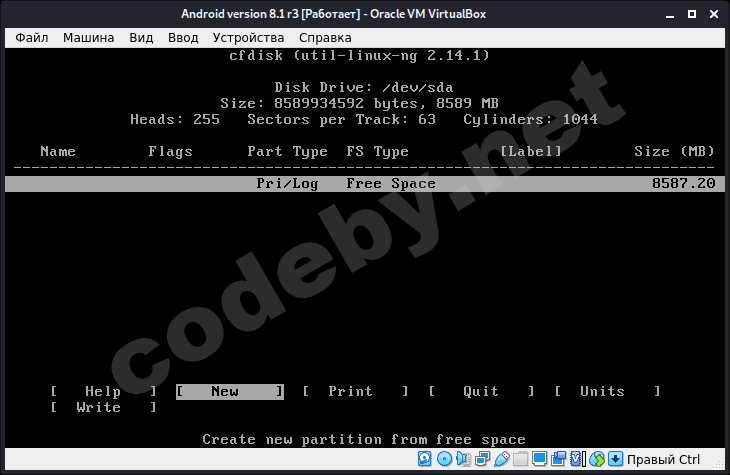
Task: Click the network adapters status icon
Action: pos(482,459)
